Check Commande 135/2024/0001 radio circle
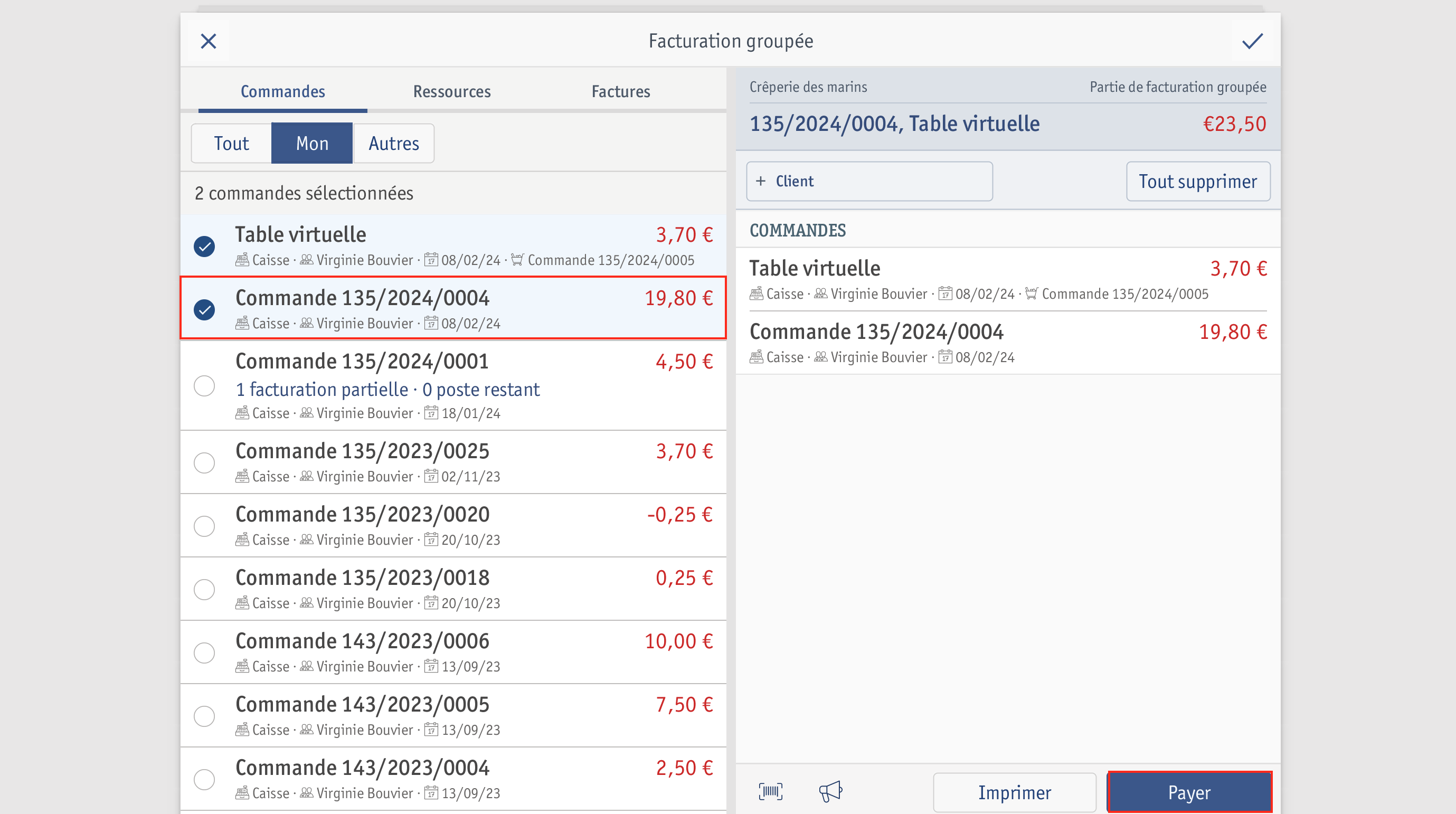 204,386
